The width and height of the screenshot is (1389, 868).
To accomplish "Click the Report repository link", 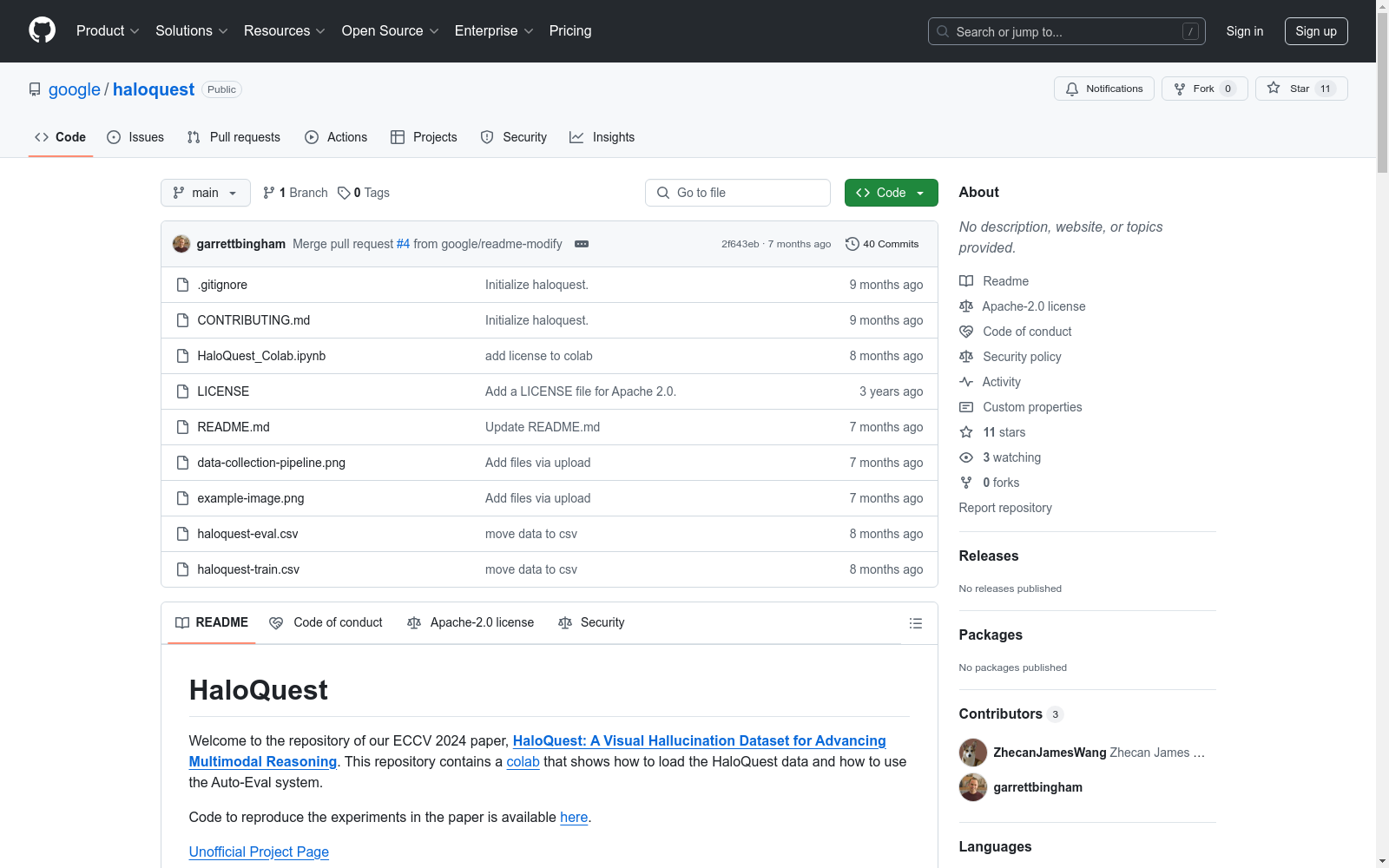I will [1005, 508].
